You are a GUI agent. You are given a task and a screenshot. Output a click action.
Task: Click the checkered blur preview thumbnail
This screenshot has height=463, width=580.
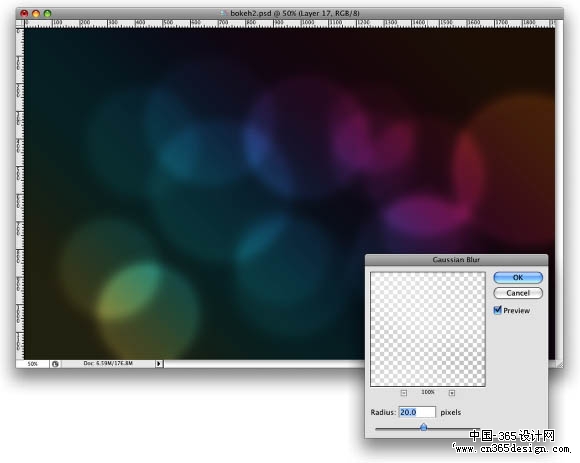[x=428, y=329]
